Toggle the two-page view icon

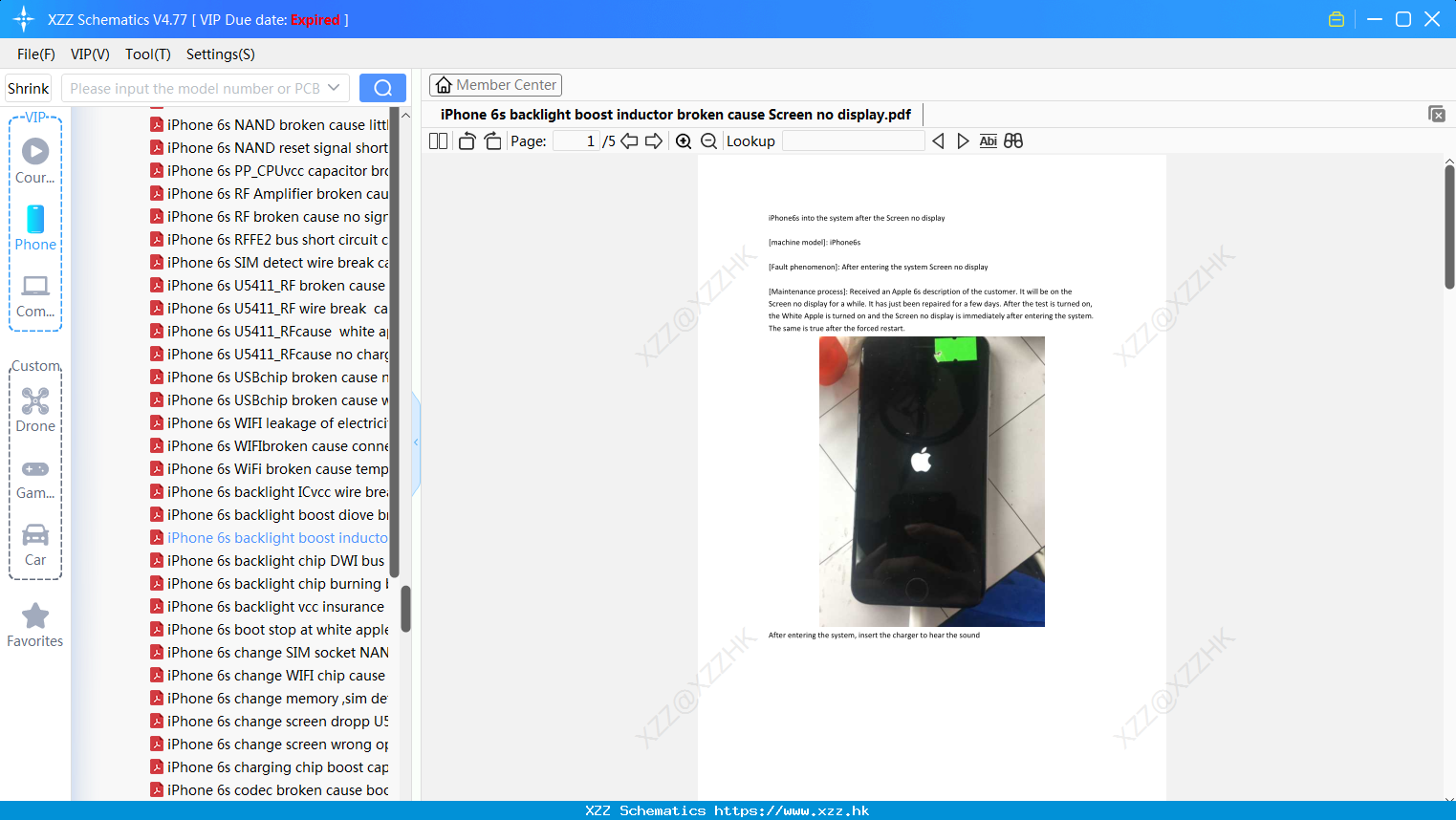438,141
